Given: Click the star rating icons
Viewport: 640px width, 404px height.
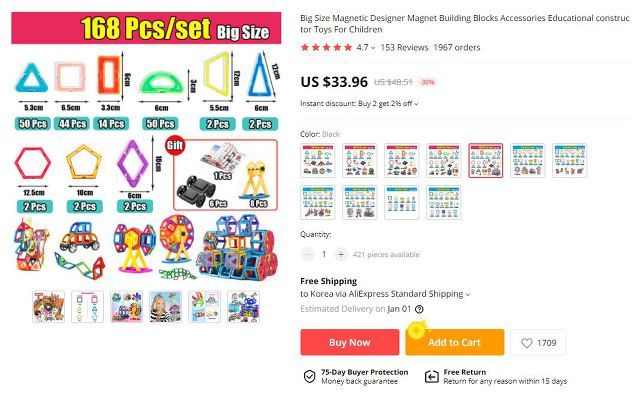Looking at the screenshot, I should [326, 47].
